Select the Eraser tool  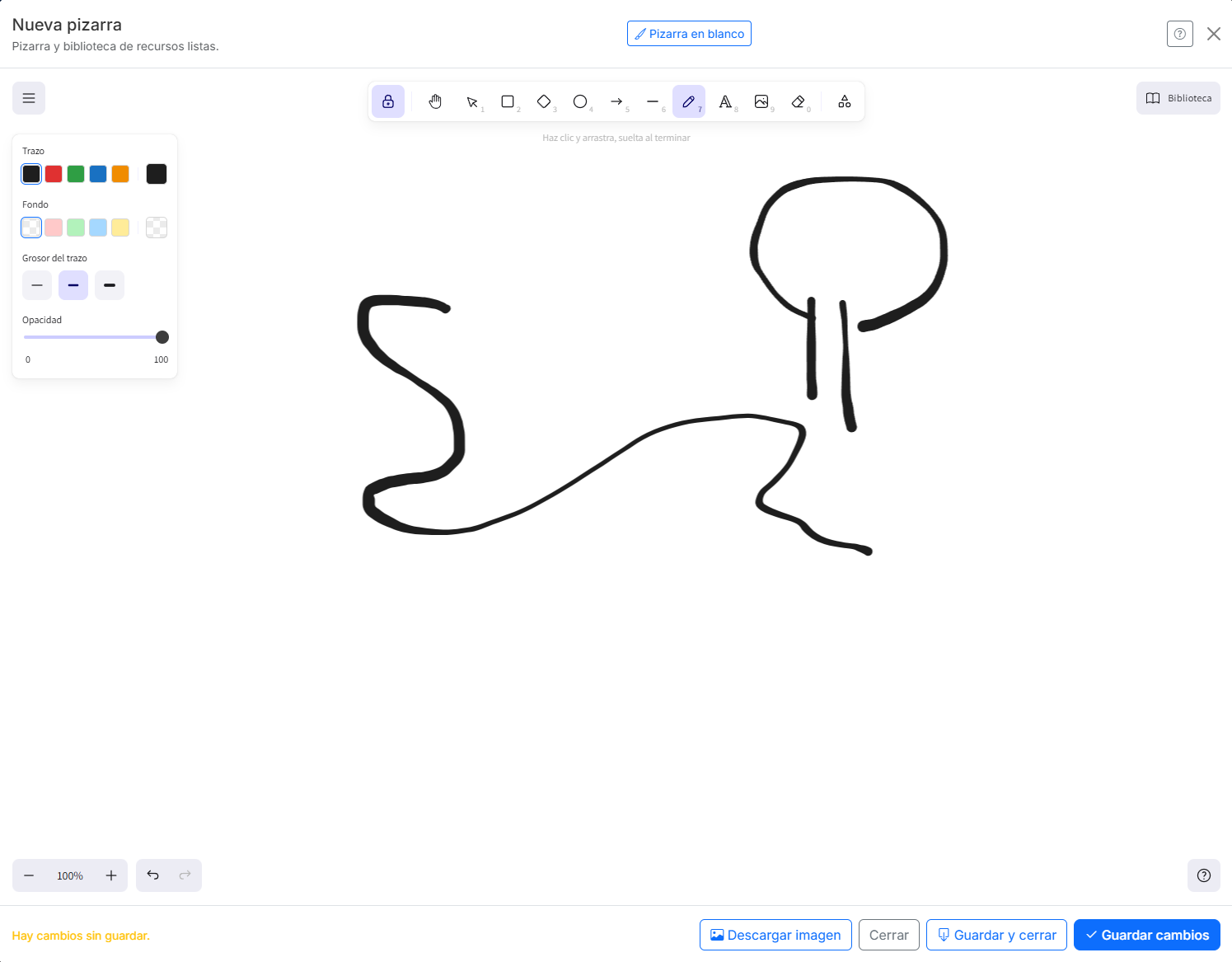click(798, 101)
